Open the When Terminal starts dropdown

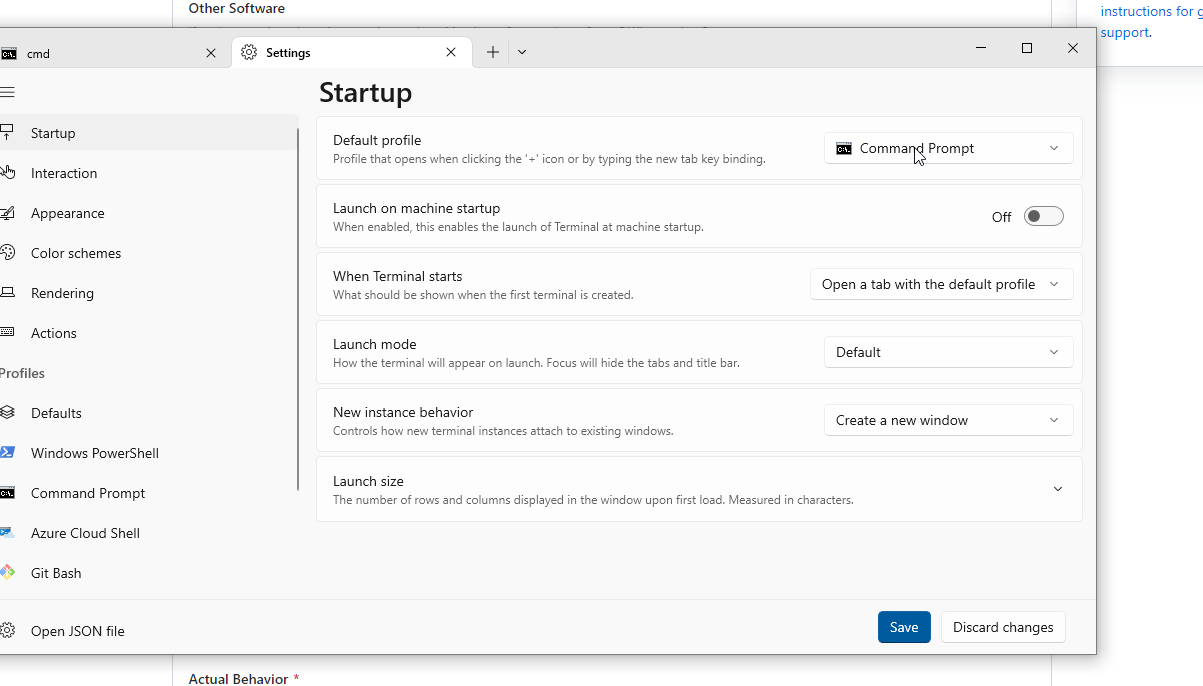click(941, 284)
